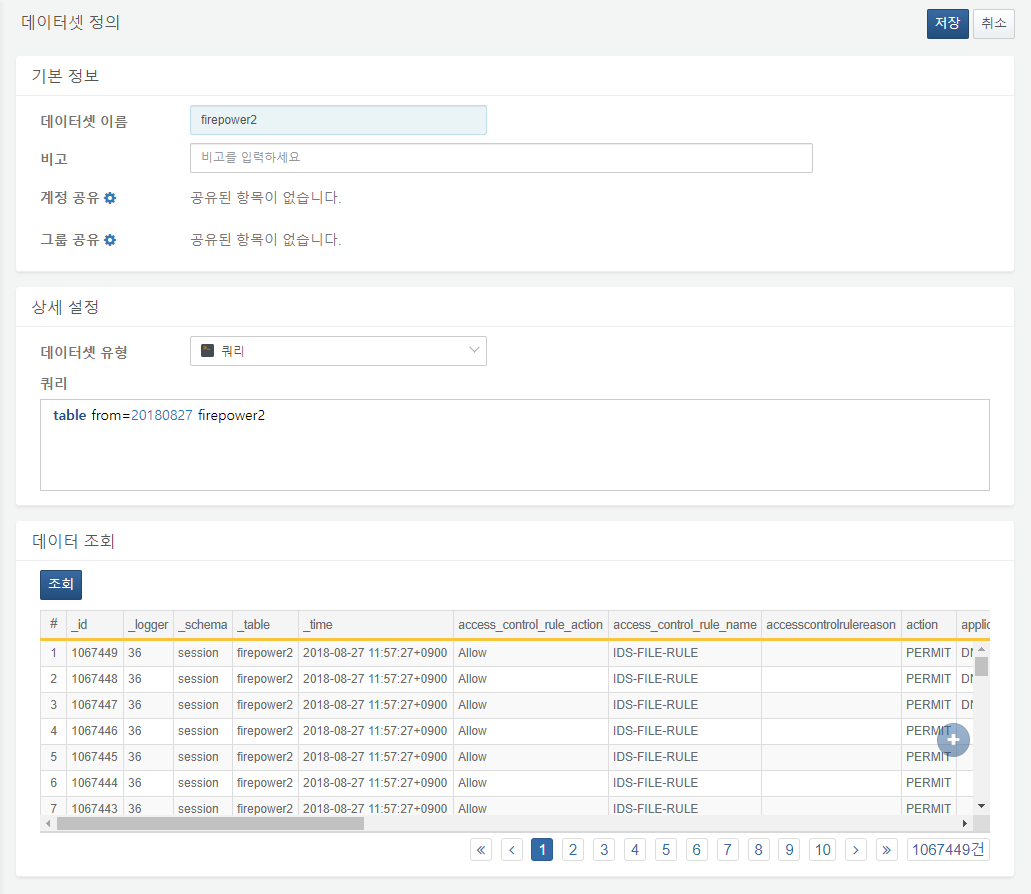Select page 7 in pagination
Screen dimensions: 1031x894
727,850
